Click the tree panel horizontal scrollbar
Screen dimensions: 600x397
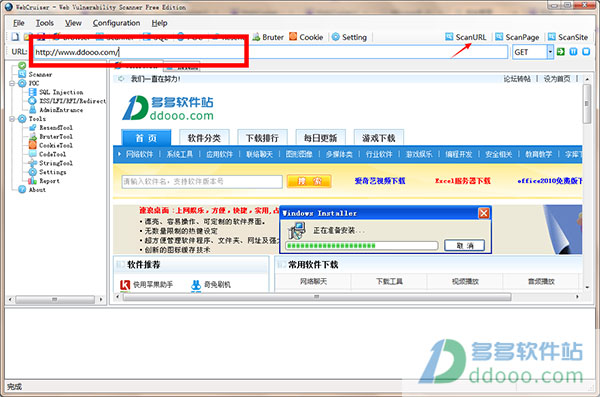(x=55, y=299)
